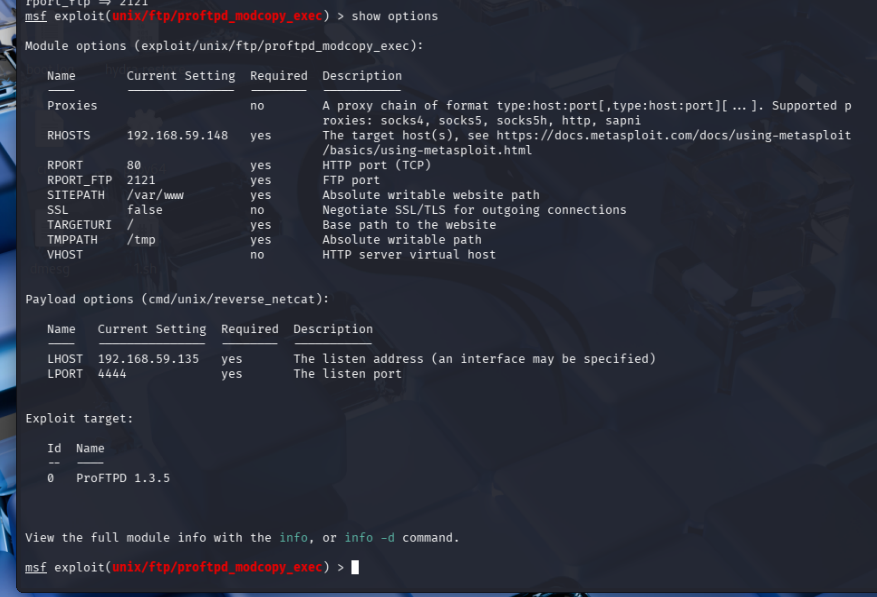
Task: Click the green 'info' command word
Action: coord(293,538)
